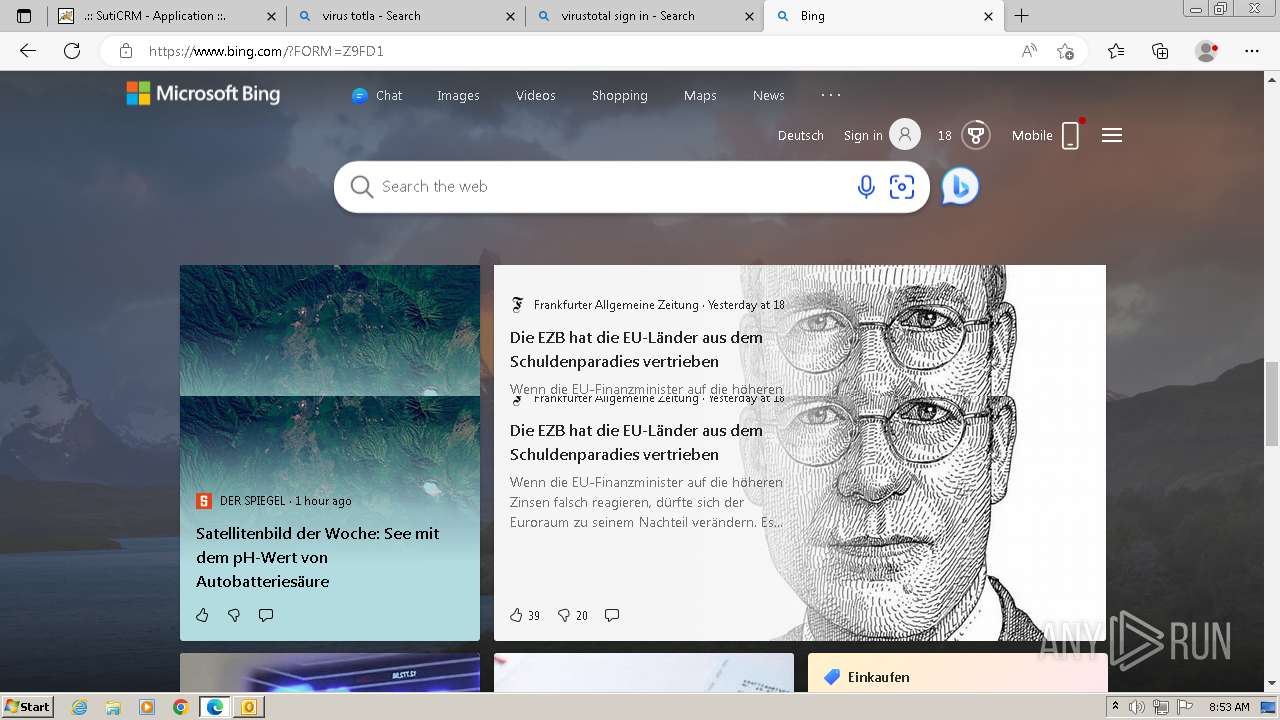This screenshot has height=720, width=1280.
Task: Close the active Bing tab
Action: (x=988, y=16)
